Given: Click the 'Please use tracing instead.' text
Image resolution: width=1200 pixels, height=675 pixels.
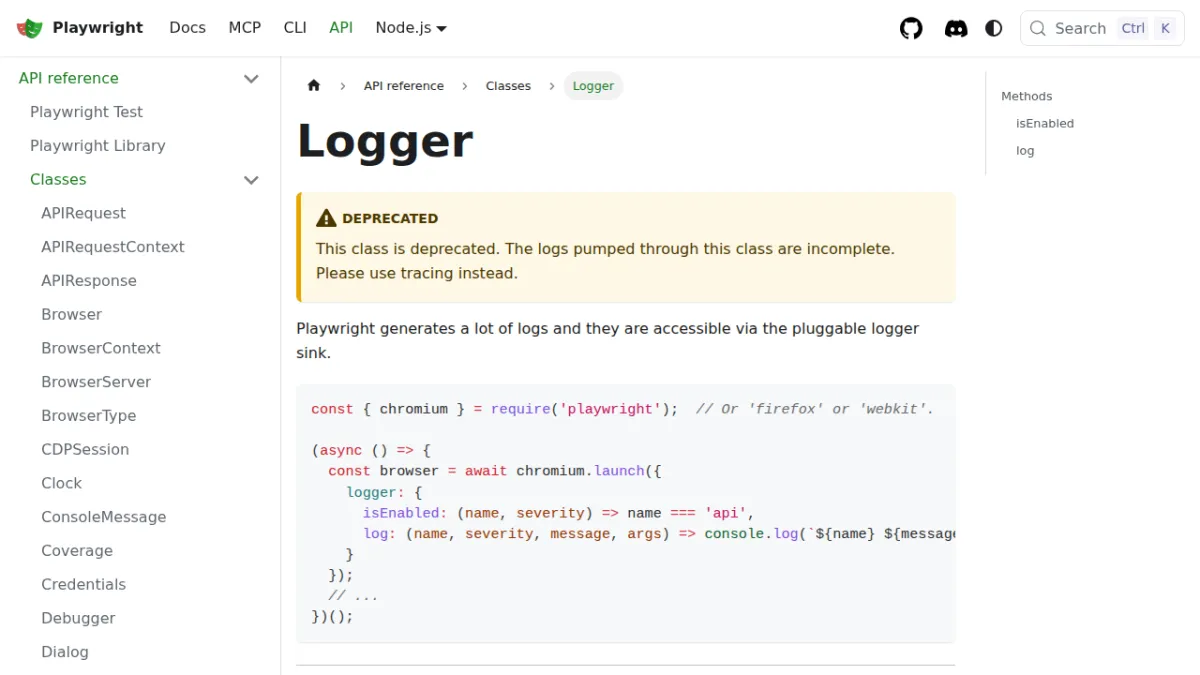Looking at the screenshot, I should (x=417, y=273).
